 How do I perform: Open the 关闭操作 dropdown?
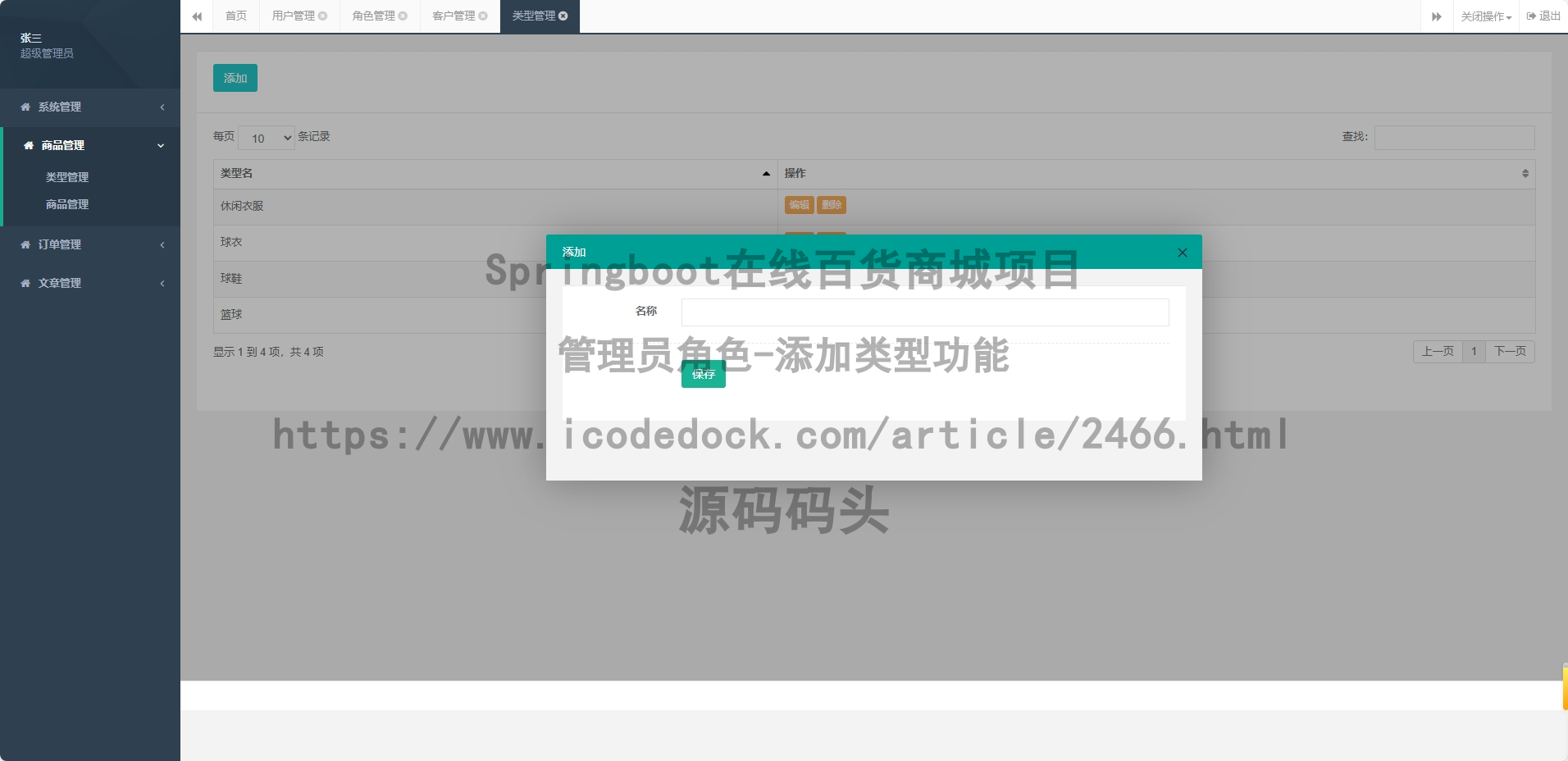[1485, 16]
